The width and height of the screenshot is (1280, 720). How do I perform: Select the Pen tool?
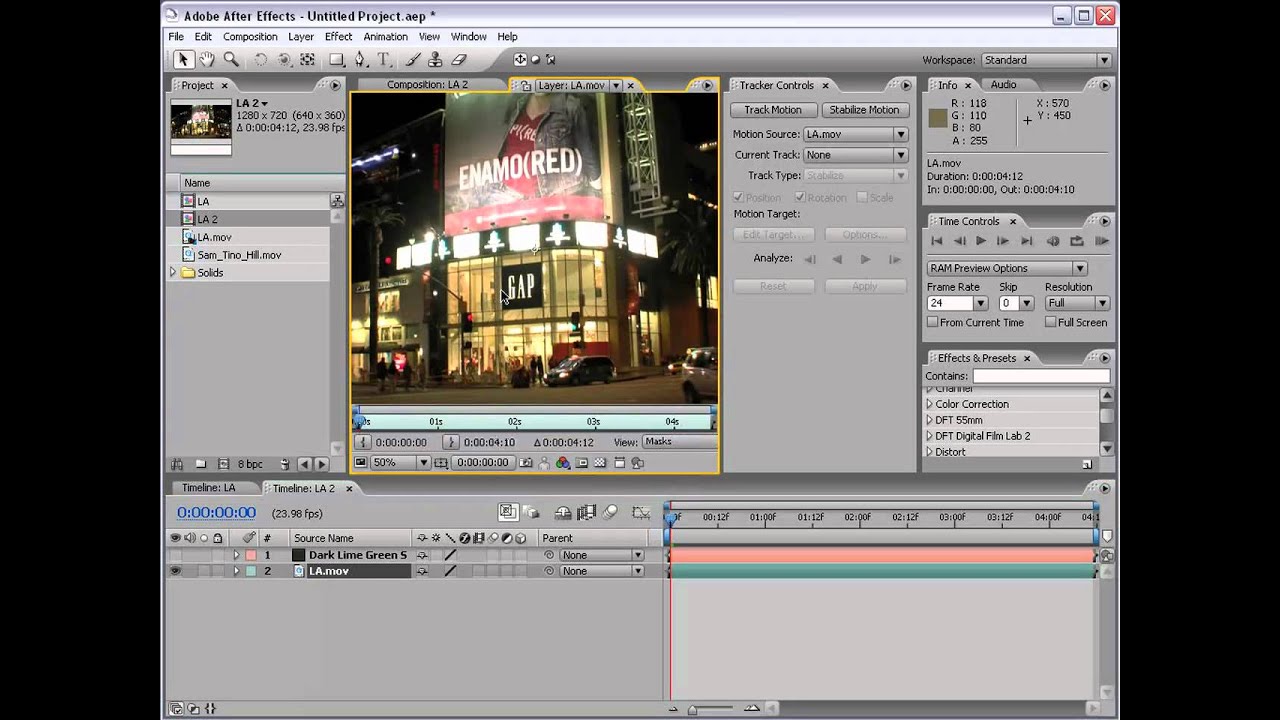[x=361, y=60]
